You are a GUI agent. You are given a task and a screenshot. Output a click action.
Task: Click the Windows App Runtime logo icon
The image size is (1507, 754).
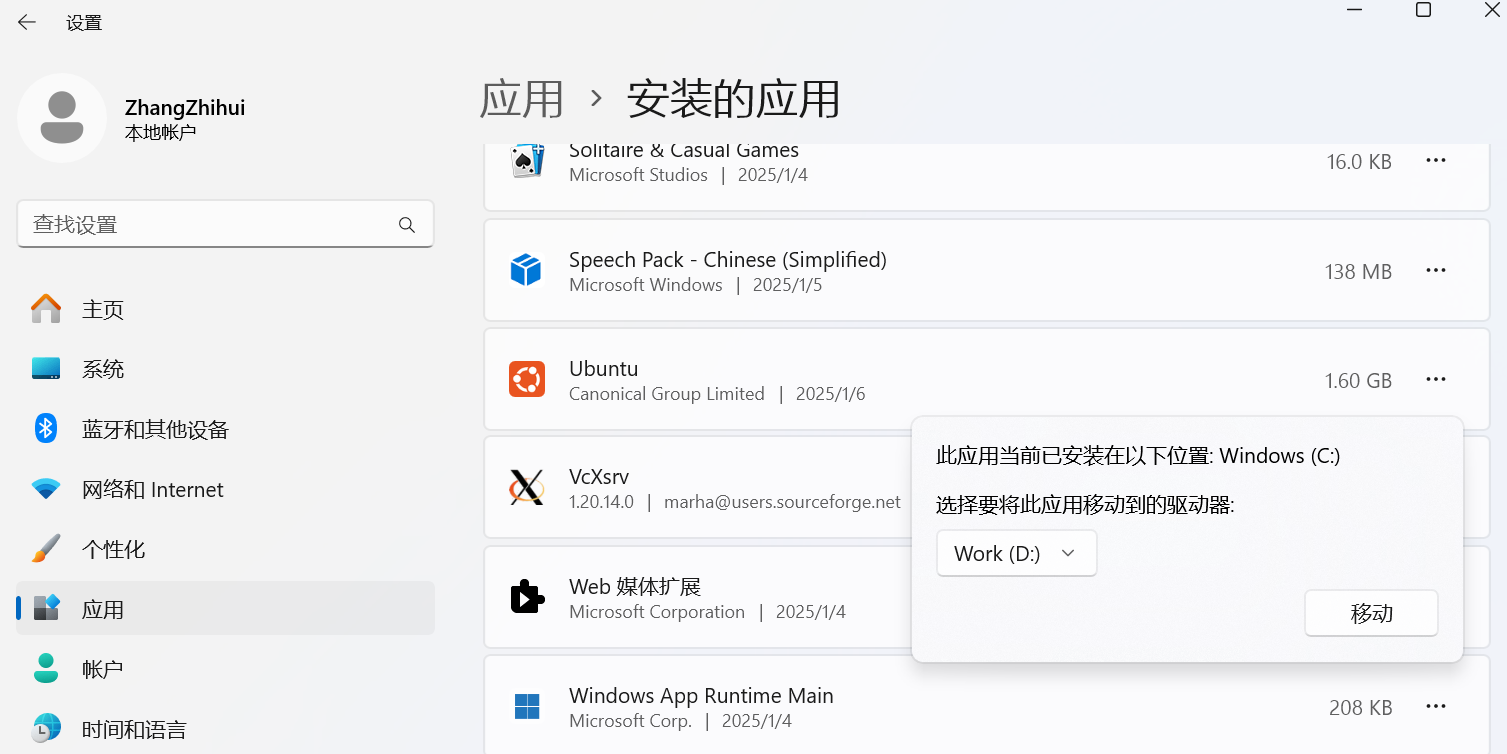[x=527, y=706]
